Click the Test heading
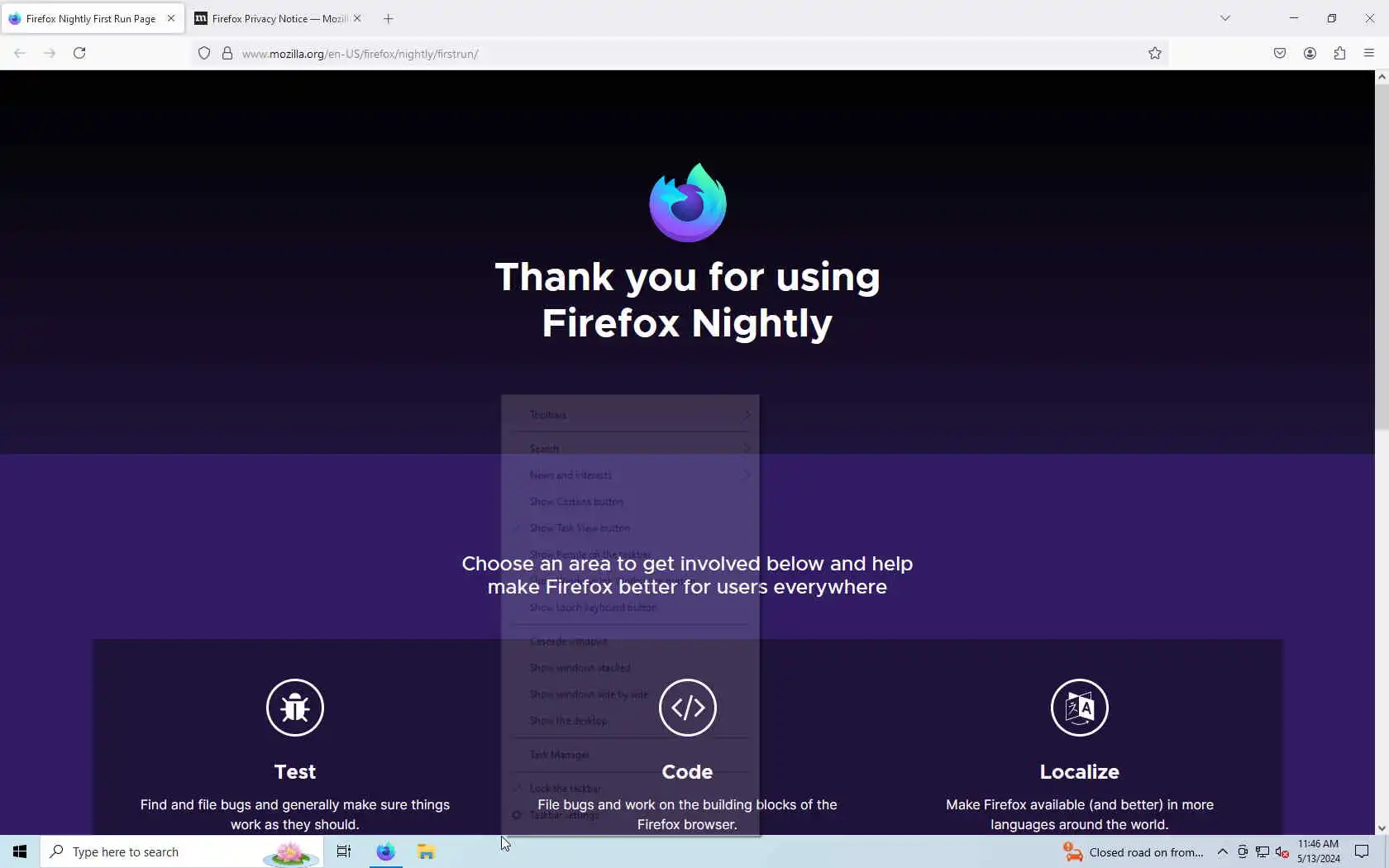This screenshot has width=1389, height=868. click(x=295, y=771)
